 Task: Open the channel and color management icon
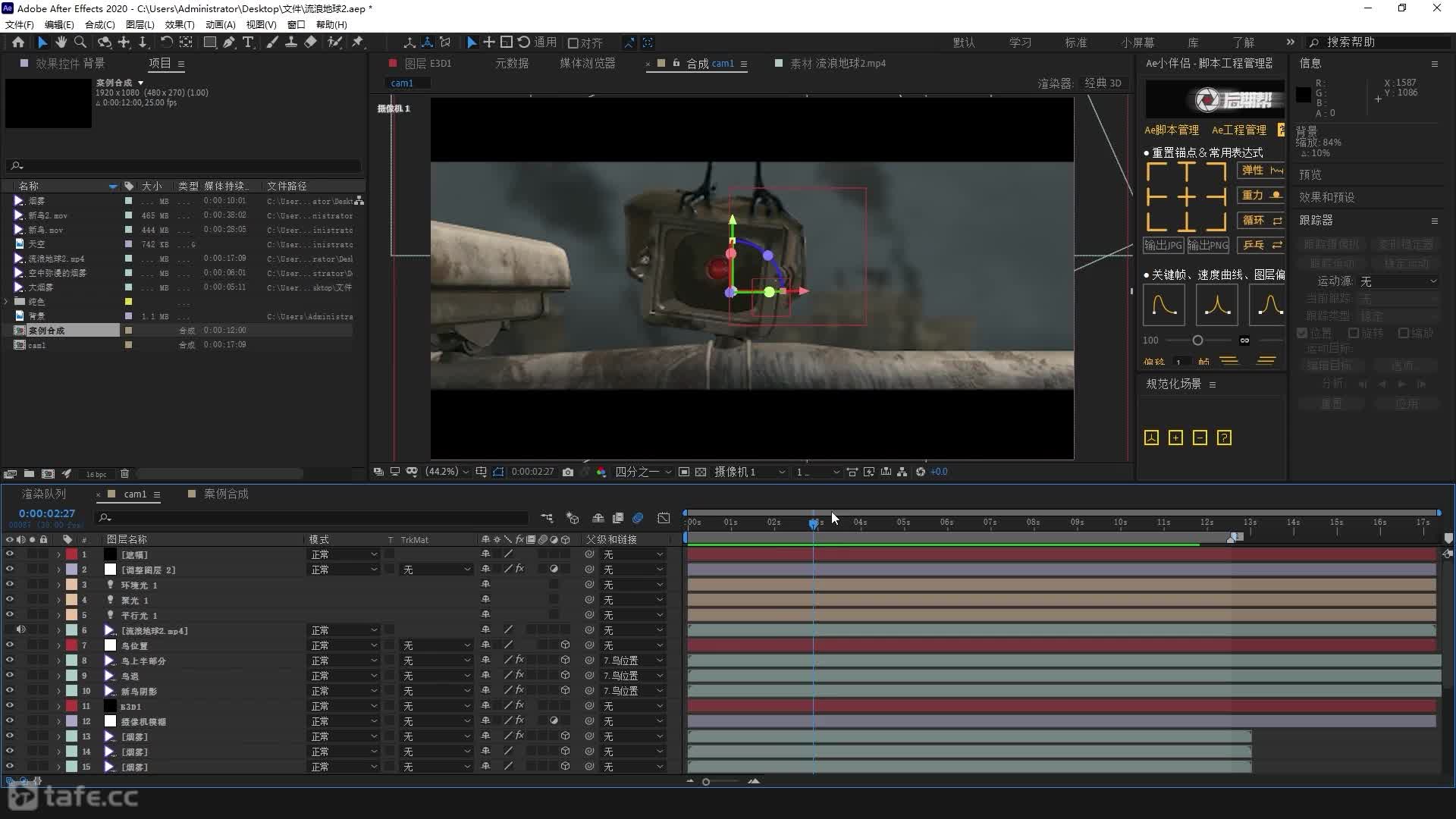[601, 472]
